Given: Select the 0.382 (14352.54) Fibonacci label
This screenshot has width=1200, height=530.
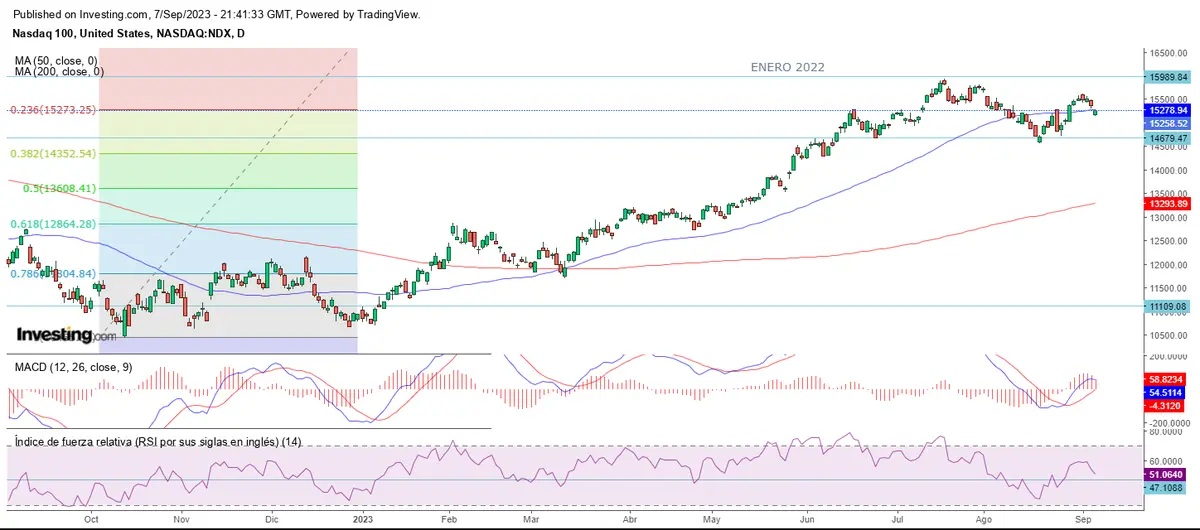Looking at the screenshot, I should [x=53, y=154].
